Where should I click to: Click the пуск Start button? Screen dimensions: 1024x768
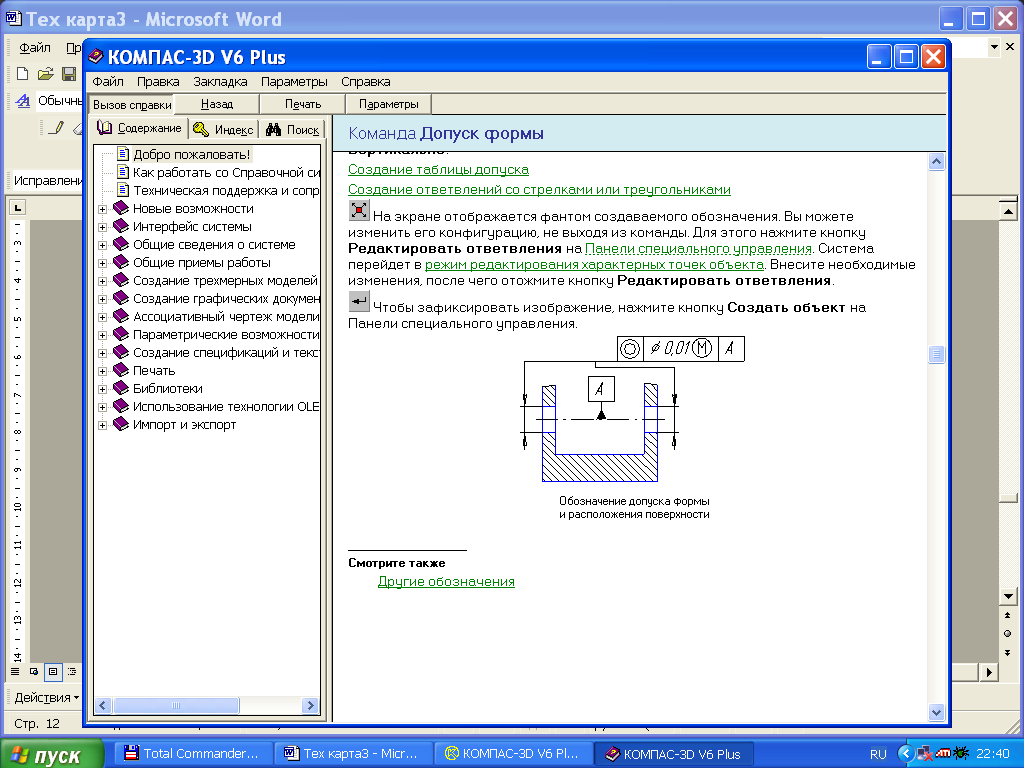click(x=52, y=754)
